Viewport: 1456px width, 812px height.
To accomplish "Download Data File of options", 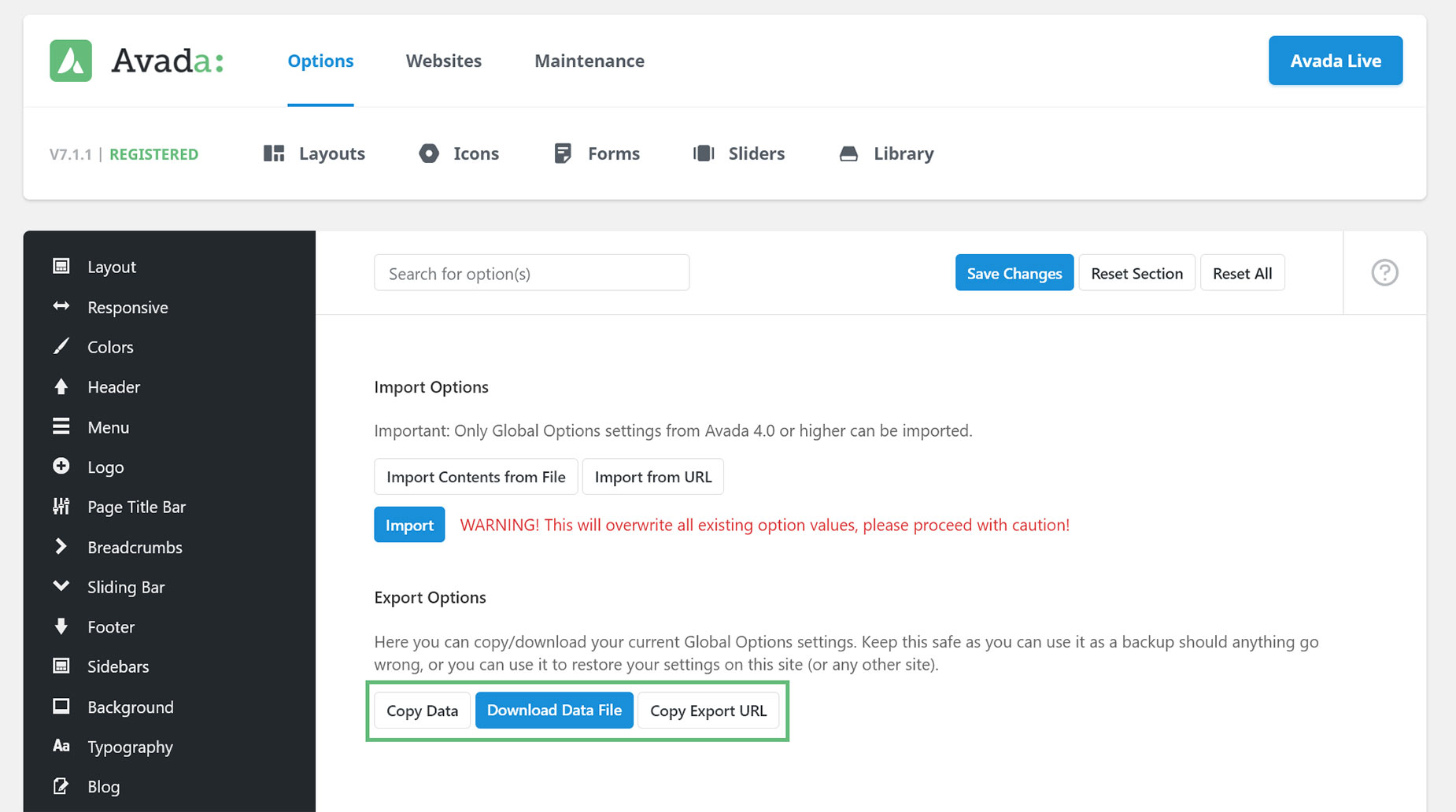I will click(554, 710).
